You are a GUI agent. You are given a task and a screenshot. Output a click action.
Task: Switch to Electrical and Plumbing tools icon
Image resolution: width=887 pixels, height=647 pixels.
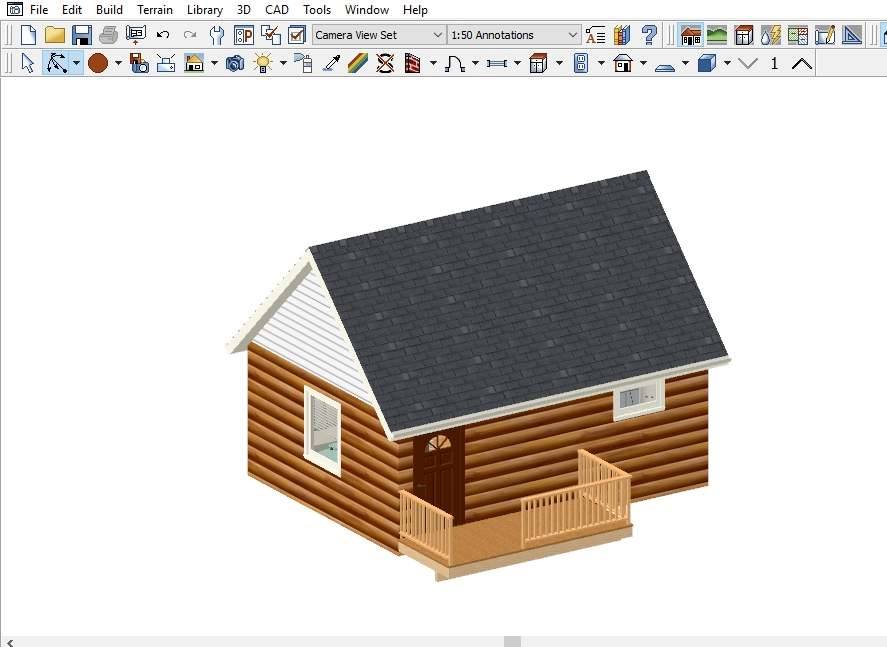(x=771, y=35)
